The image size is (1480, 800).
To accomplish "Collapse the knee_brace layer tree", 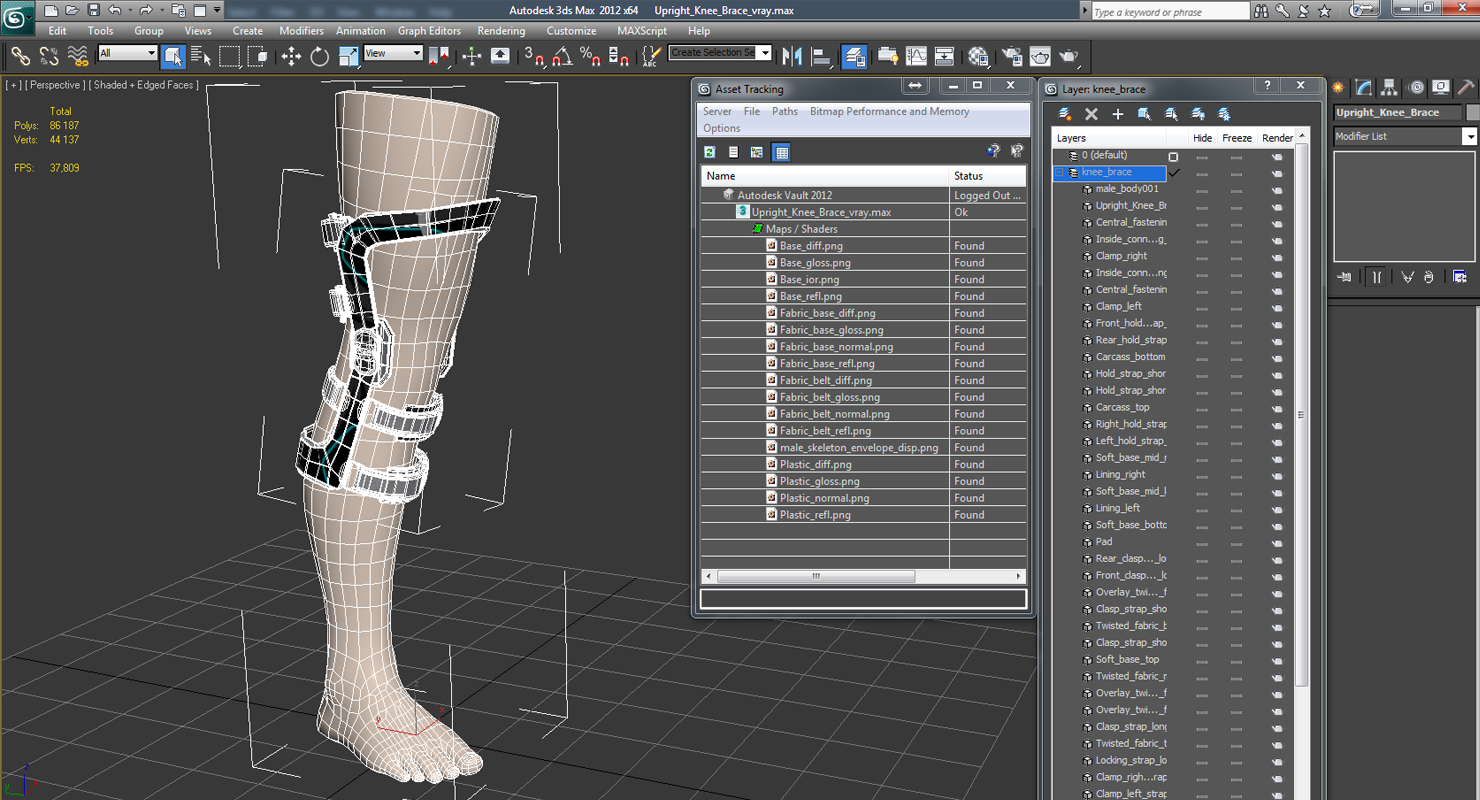I will (1059, 172).
